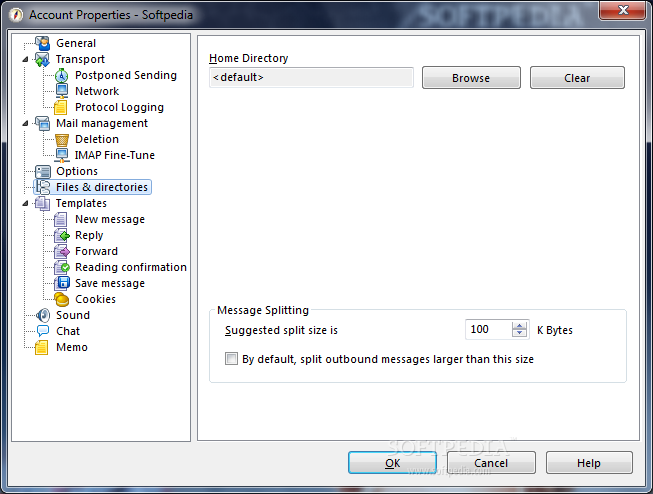Viewport: 653px width, 494px height.
Task: Open IMAP Fine-Tune settings
Action: (x=115, y=155)
